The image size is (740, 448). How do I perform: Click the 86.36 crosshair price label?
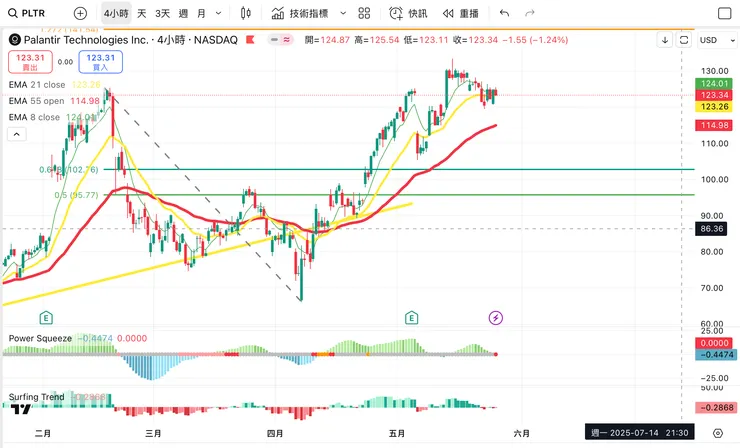tap(711, 229)
